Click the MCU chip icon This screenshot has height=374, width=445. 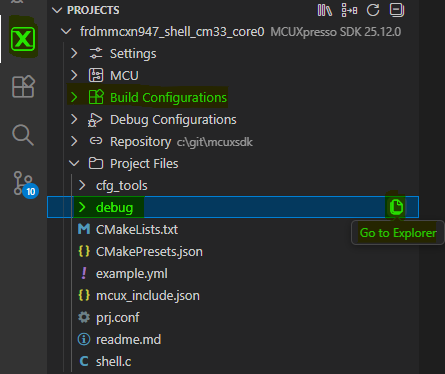point(96,75)
